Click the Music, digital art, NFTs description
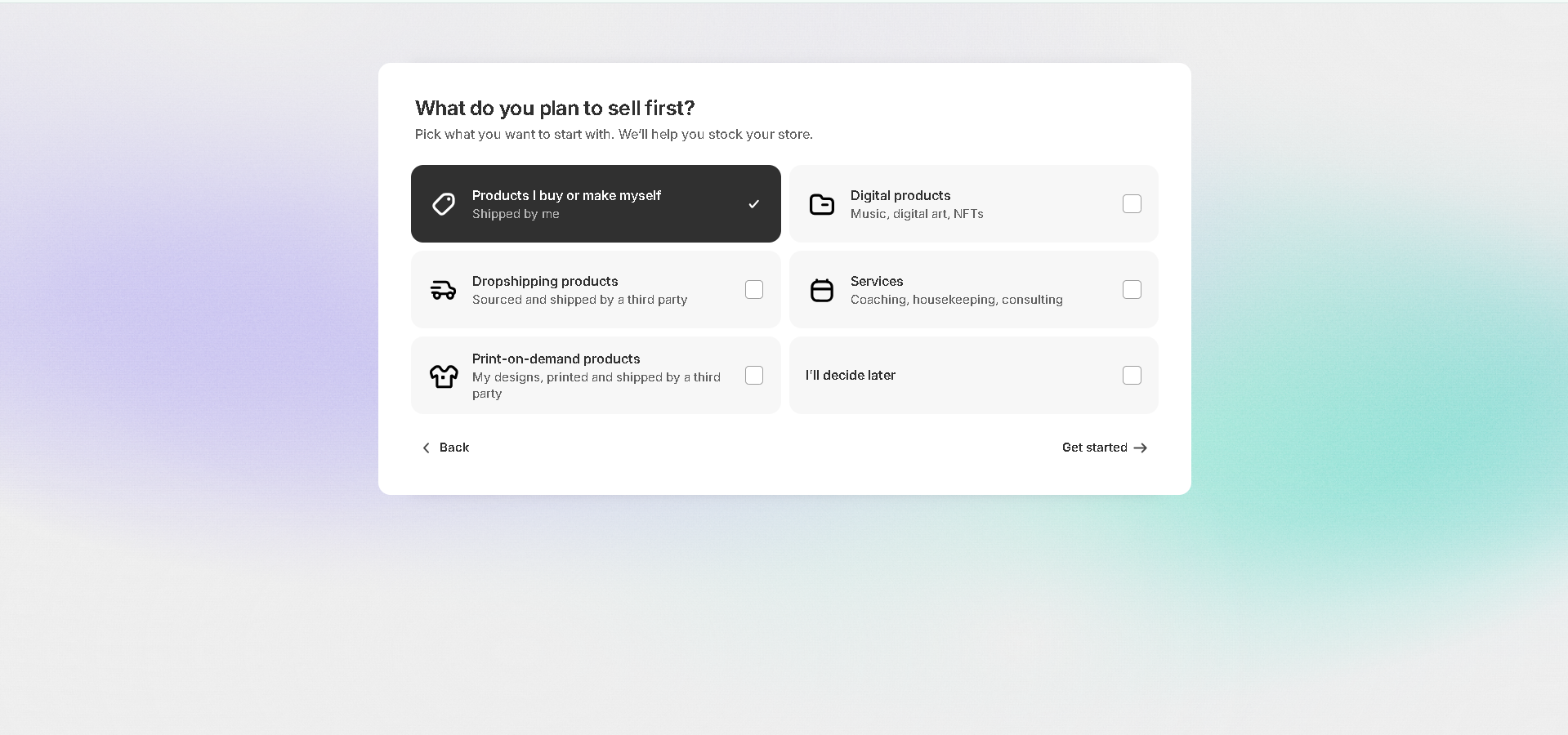Screen dimensions: 1568x735 (916, 214)
